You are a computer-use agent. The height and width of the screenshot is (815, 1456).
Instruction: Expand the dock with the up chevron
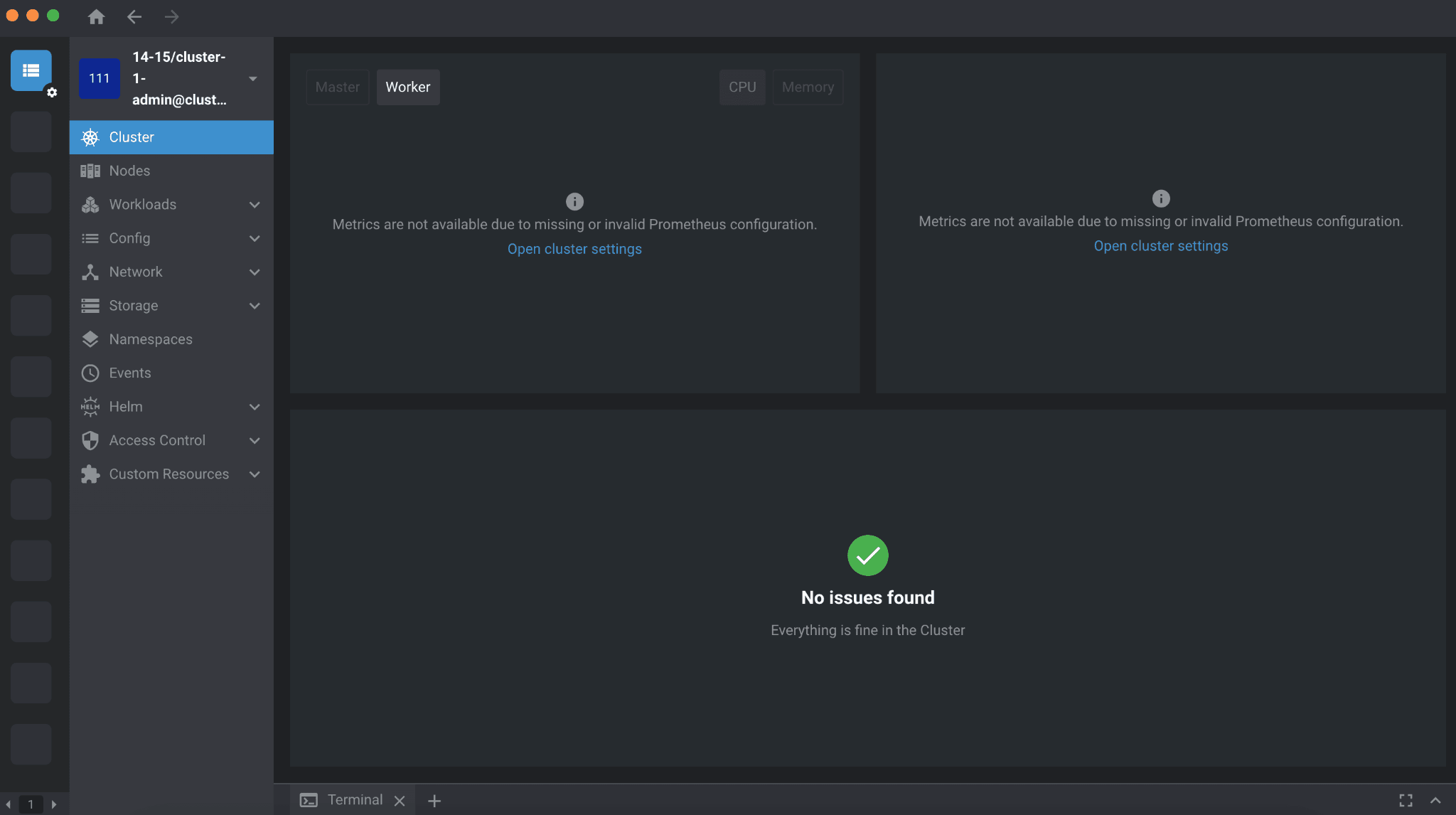1435,800
